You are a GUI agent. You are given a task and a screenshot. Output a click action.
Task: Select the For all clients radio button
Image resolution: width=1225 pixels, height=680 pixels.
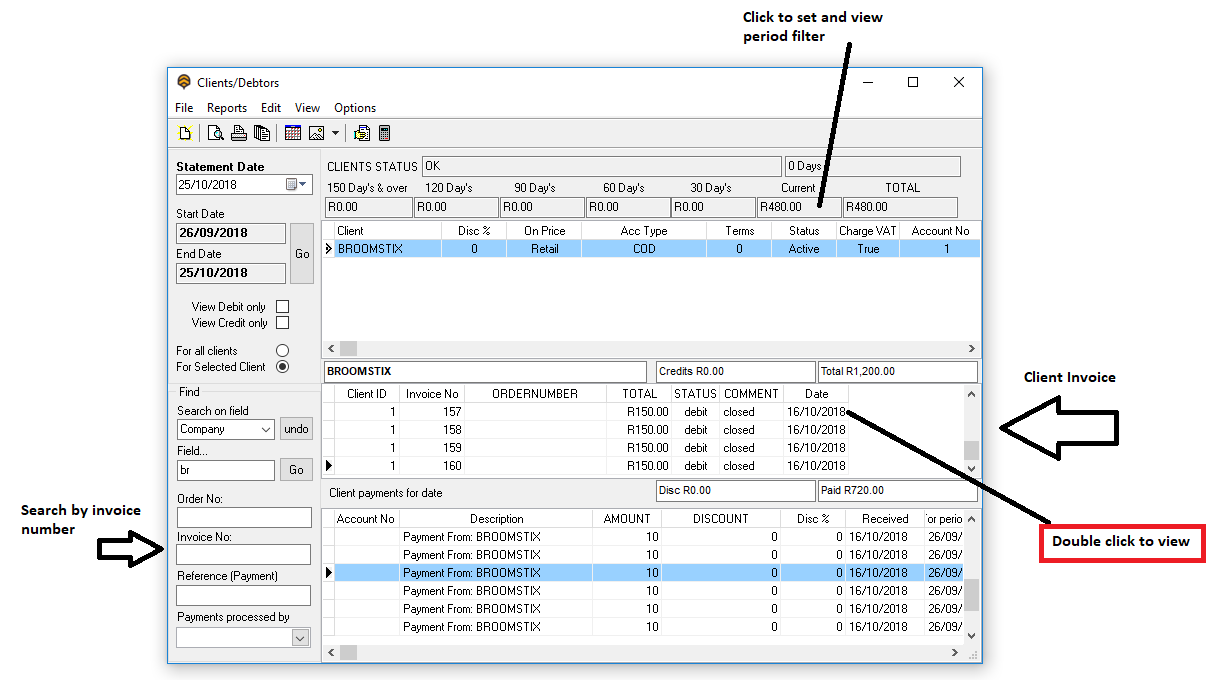click(x=282, y=351)
